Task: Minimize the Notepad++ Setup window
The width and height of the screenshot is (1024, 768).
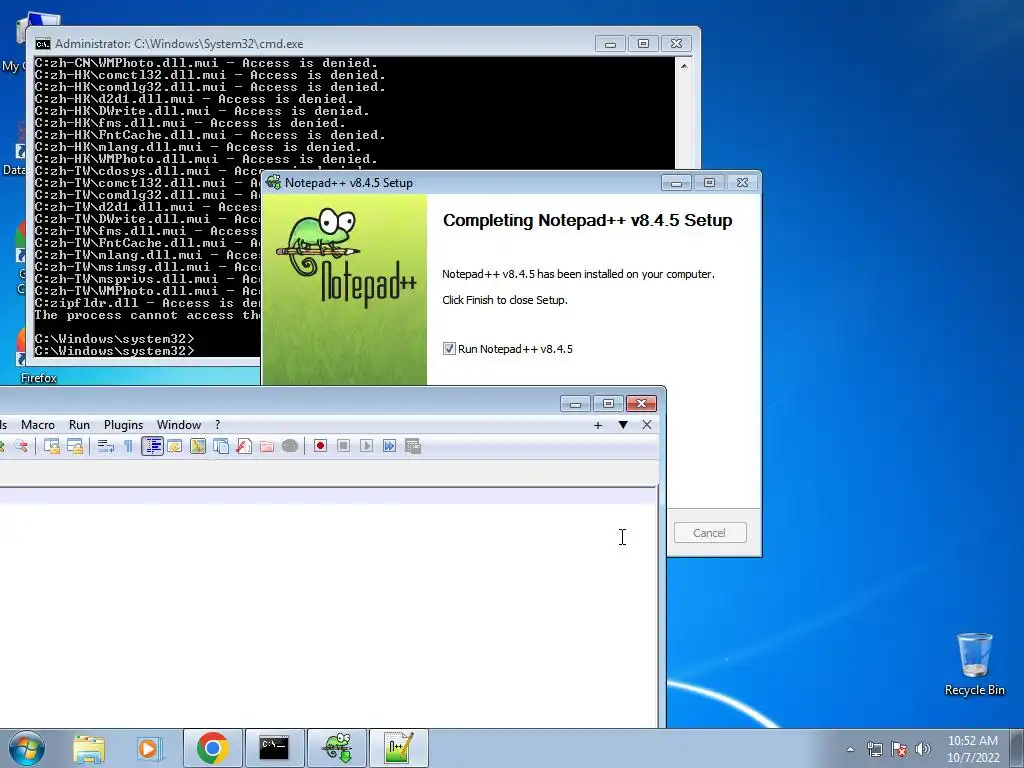Action: (x=676, y=183)
